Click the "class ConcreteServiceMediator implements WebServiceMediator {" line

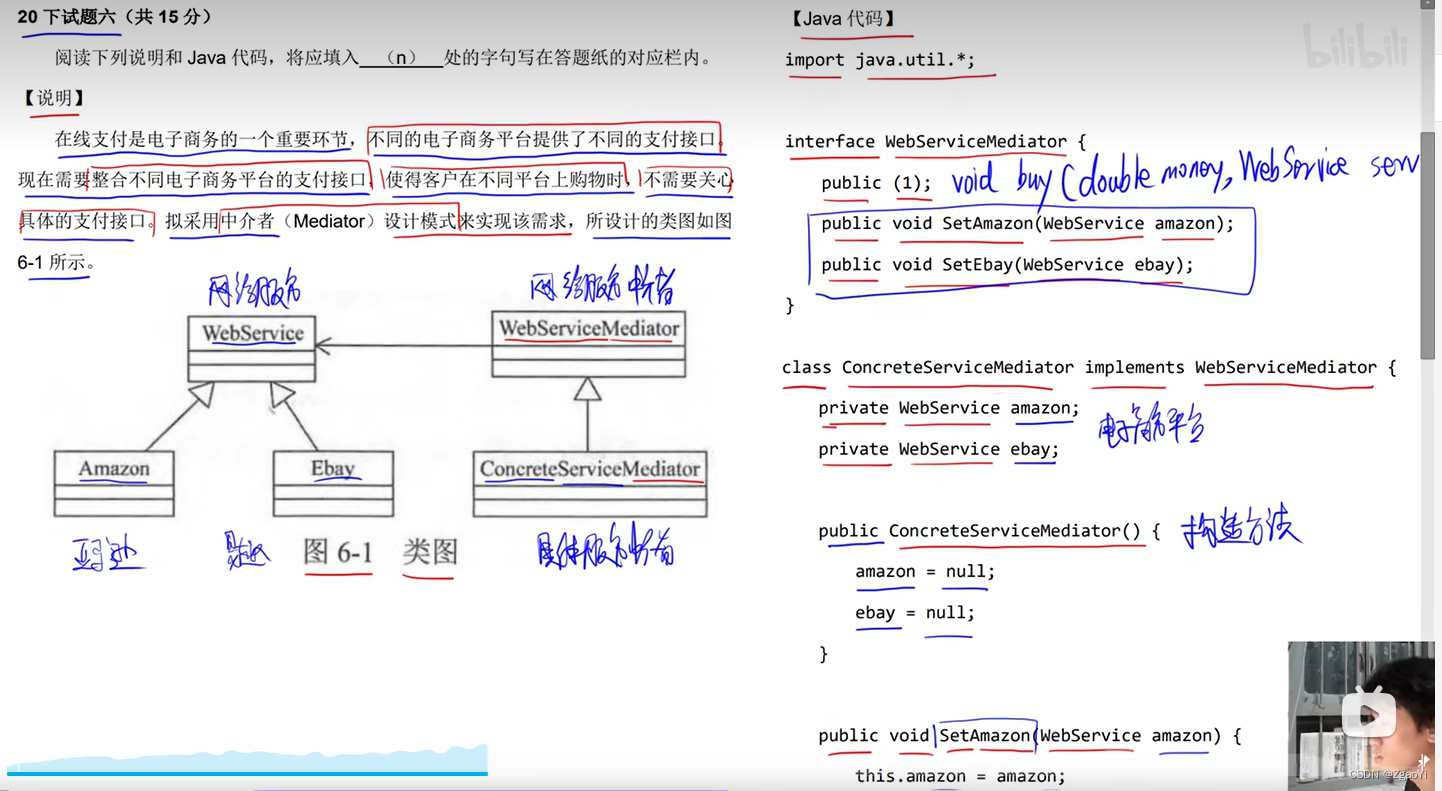click(1089, 367)
